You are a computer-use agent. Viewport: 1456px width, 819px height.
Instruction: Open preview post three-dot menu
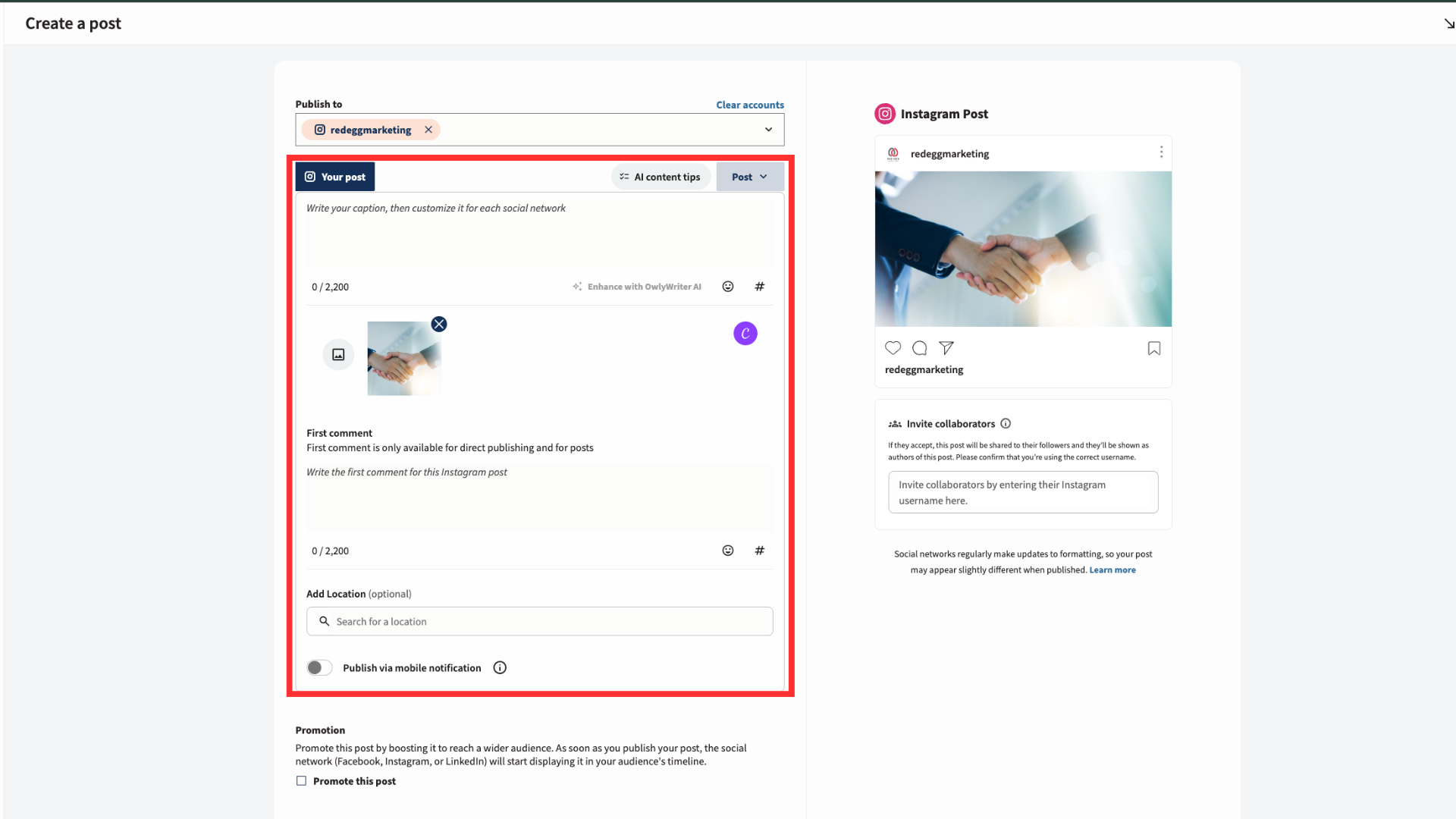(1160, 152)
